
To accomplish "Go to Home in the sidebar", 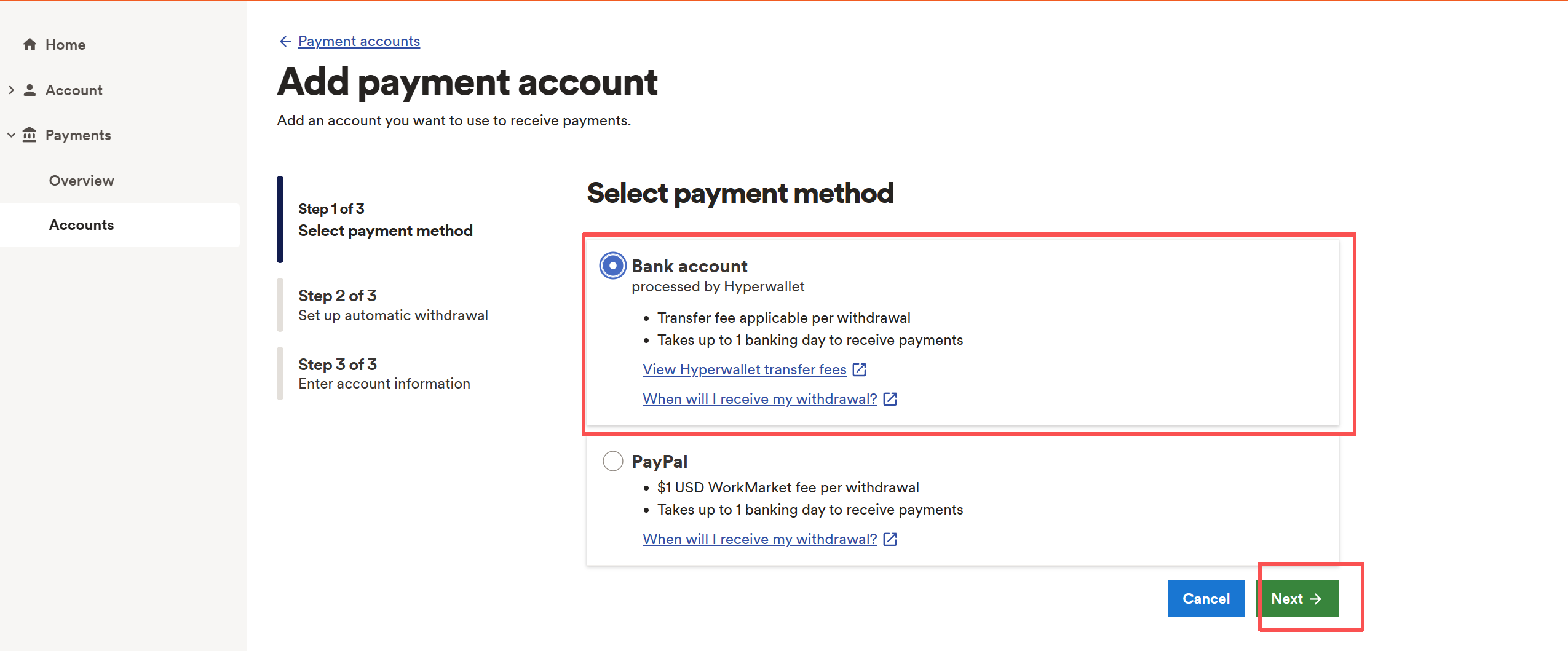I will [65, 45].
